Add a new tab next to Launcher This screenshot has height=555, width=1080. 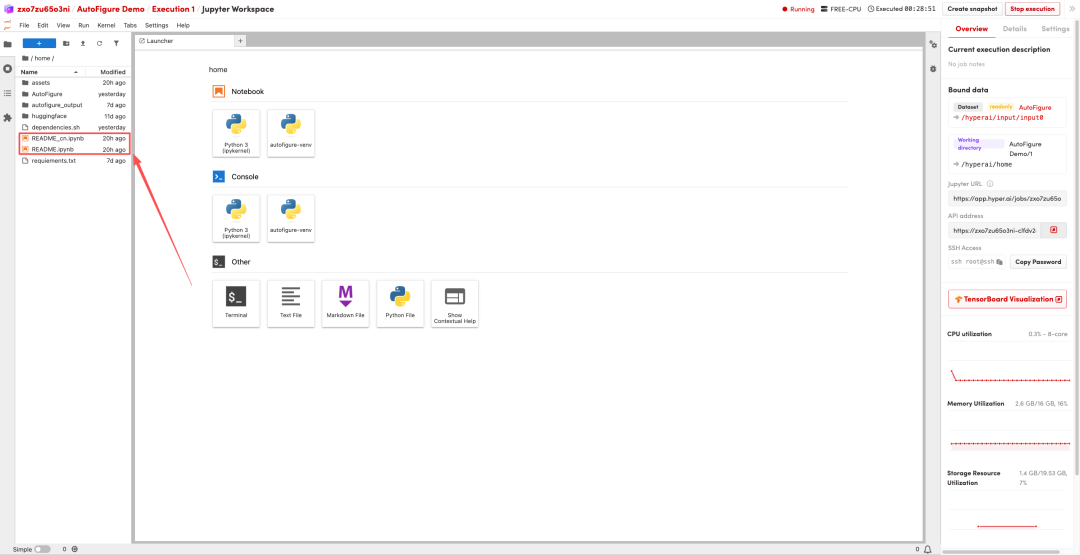240,41
